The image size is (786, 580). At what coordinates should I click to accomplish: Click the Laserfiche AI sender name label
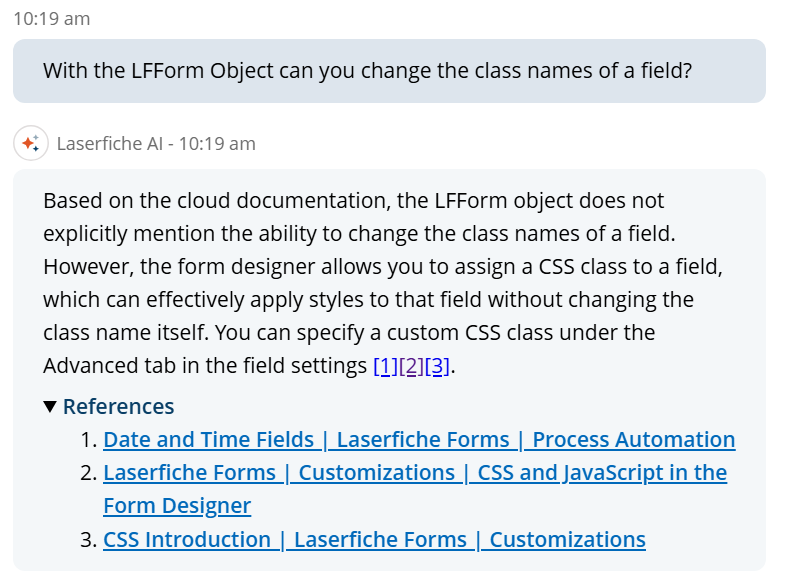point(110,144)
